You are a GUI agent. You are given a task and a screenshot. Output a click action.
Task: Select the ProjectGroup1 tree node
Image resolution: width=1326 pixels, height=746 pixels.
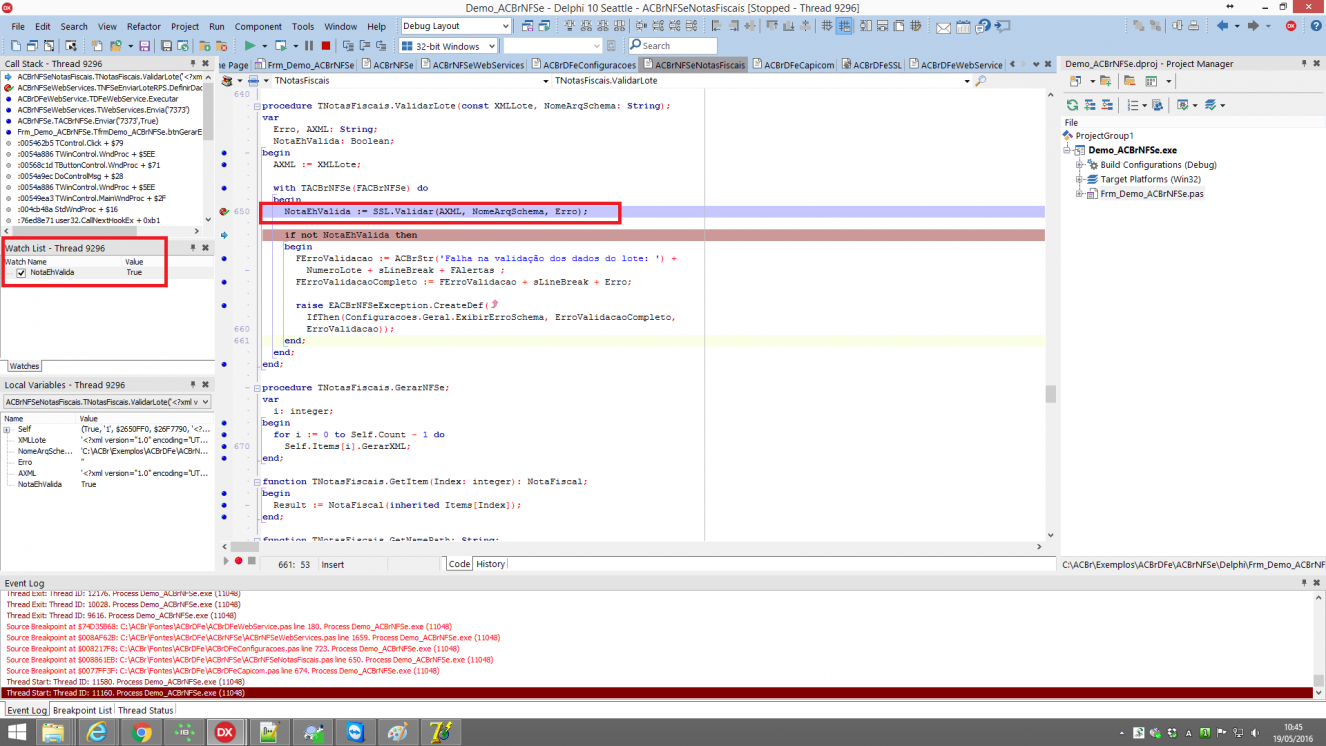tap(1104, 136)
